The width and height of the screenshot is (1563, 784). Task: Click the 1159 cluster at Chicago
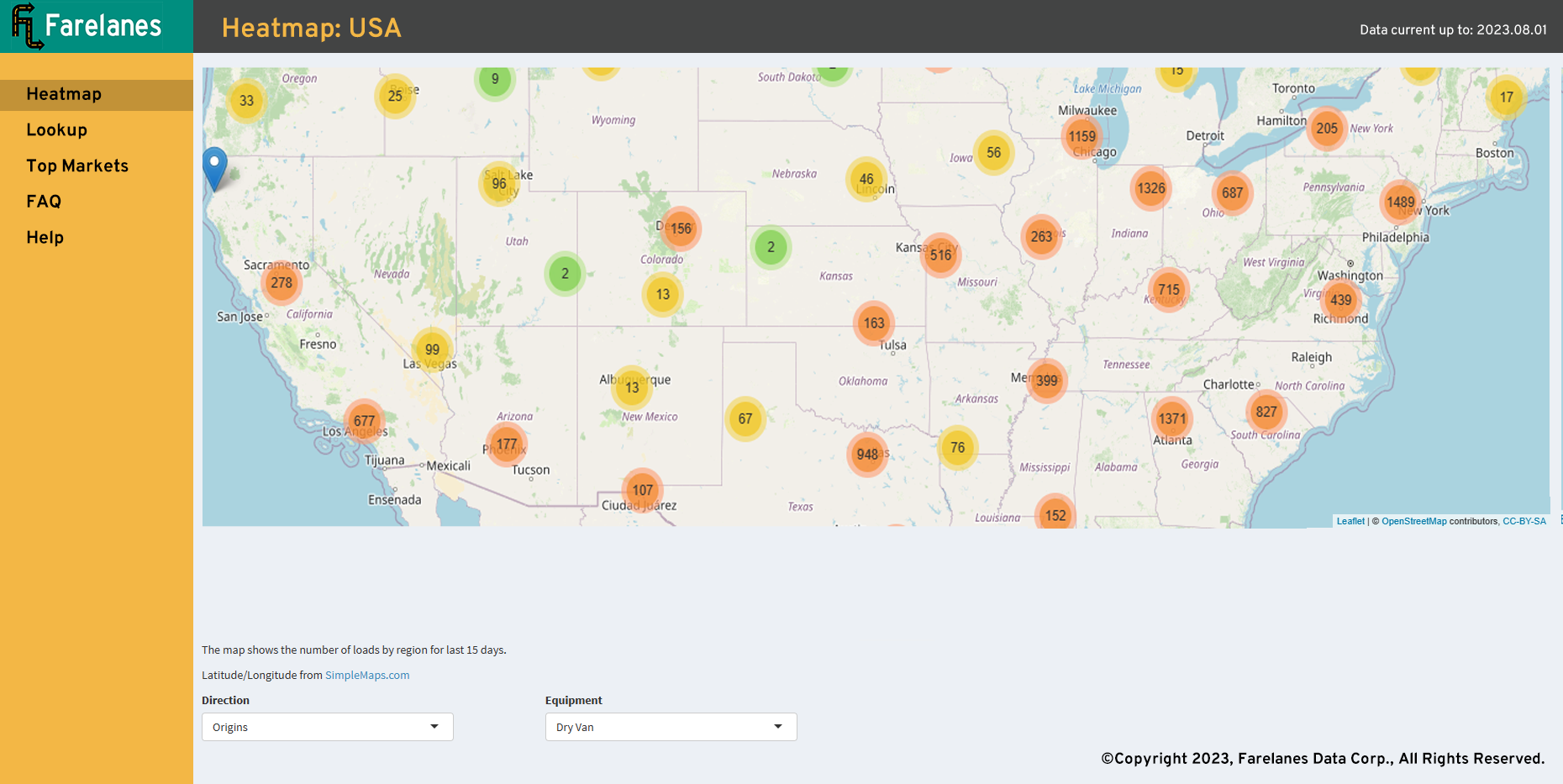1082,136
